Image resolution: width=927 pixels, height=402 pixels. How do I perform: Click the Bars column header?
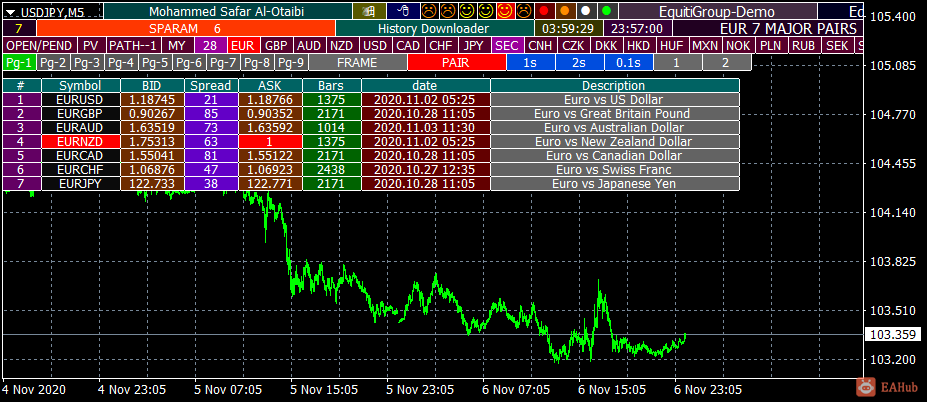[x=330, y=86]
